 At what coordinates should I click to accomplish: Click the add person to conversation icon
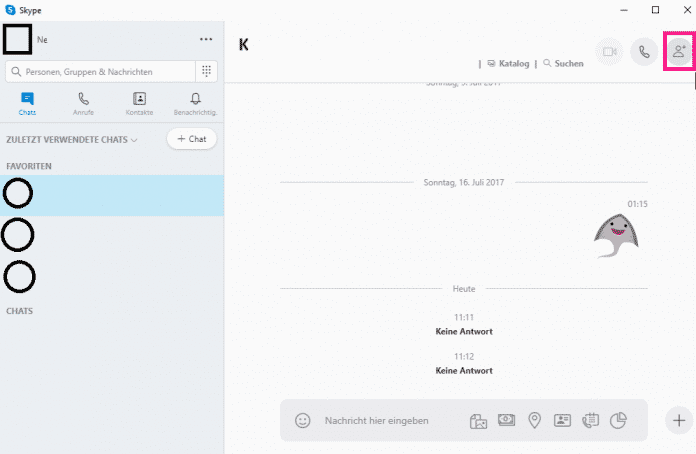[x=679, y=52]
